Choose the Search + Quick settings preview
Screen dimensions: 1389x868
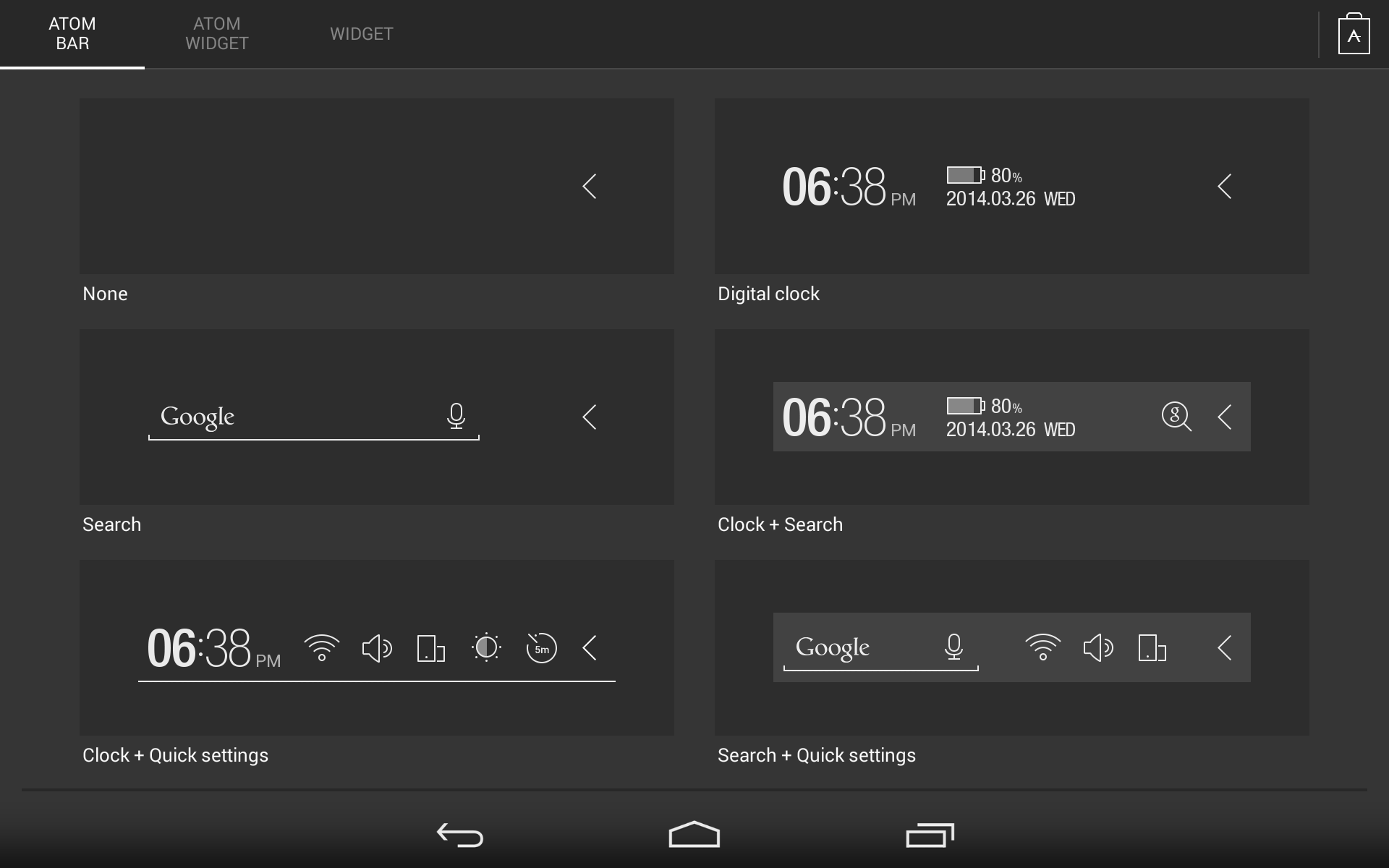coord(1012,647)
